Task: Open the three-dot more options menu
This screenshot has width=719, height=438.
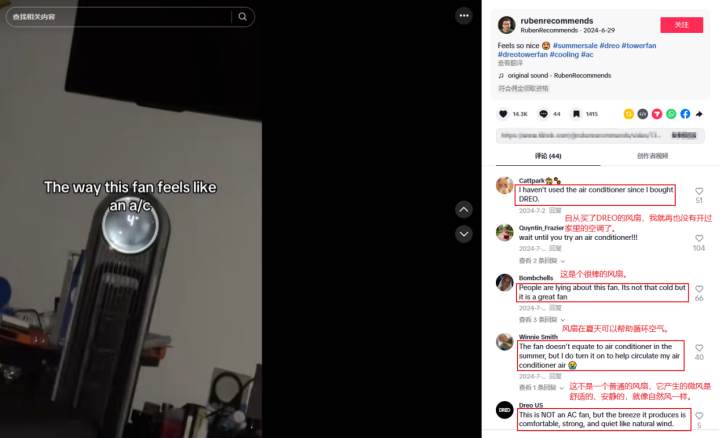Action: point(464,16)
